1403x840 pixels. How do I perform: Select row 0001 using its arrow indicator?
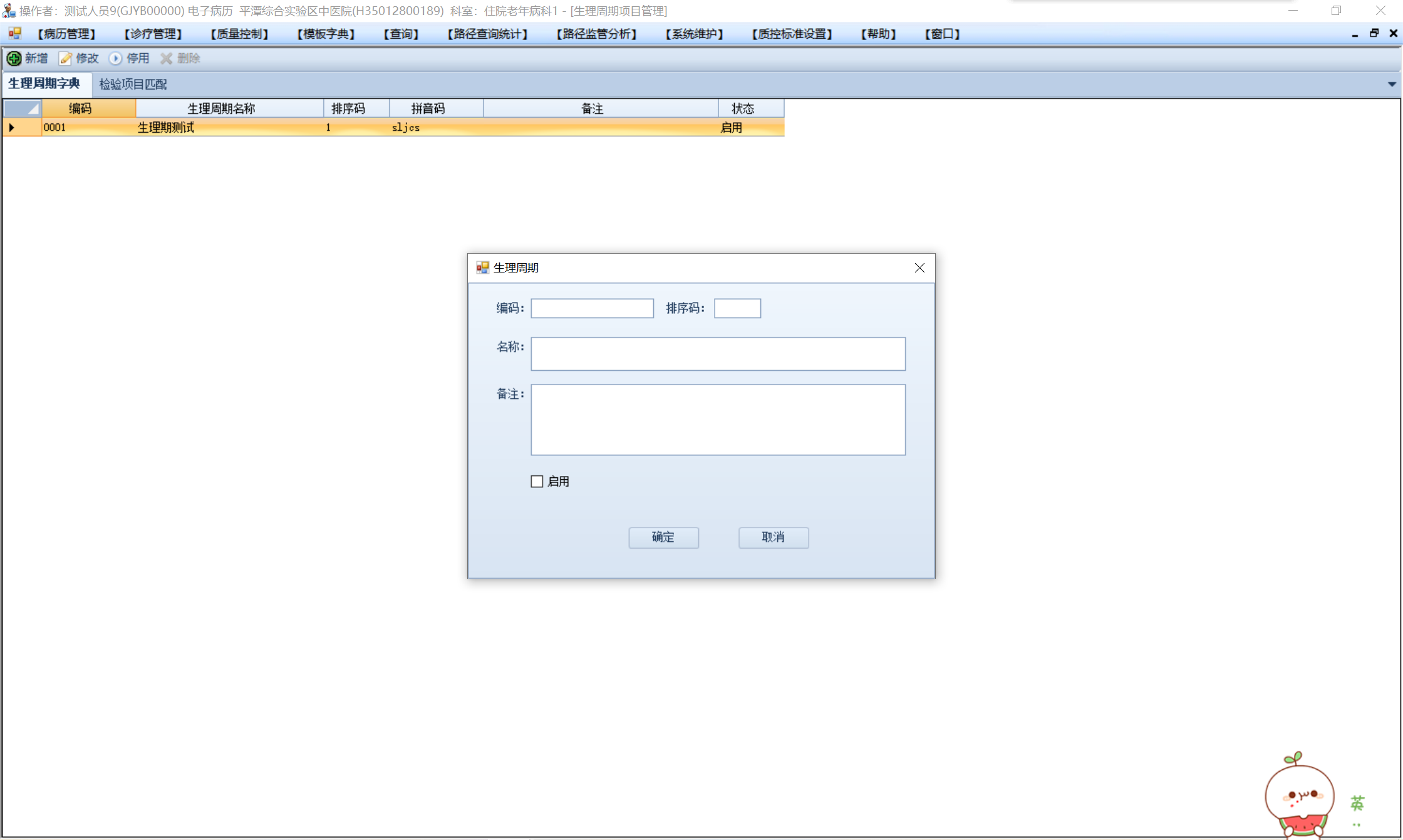(12, 127)
